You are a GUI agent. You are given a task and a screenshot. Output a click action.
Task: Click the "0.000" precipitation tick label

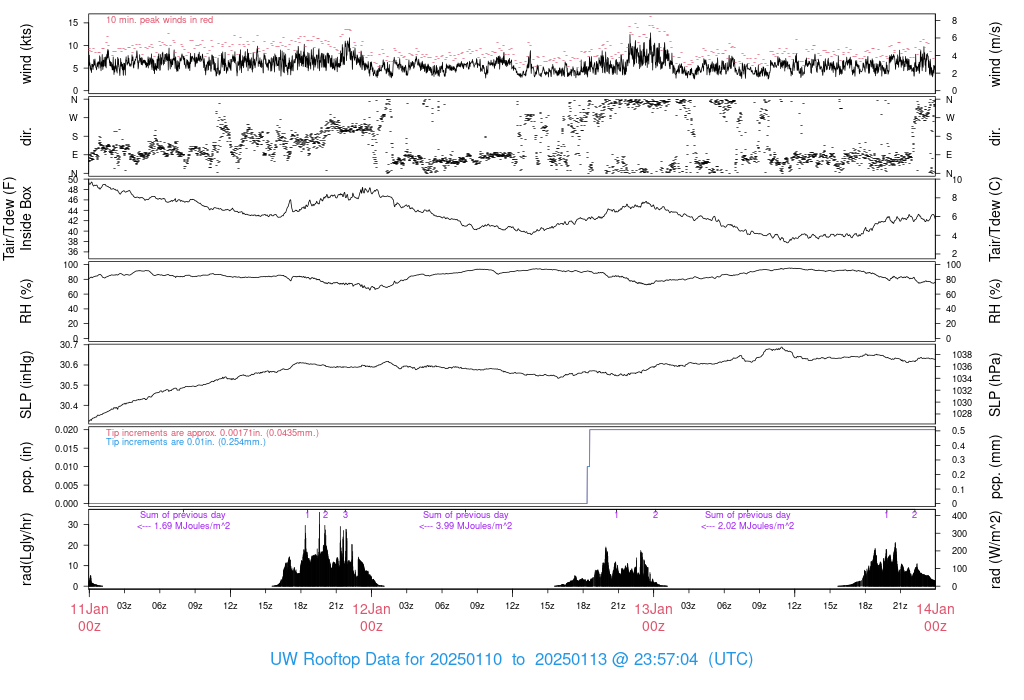click(x=66, y=504)
